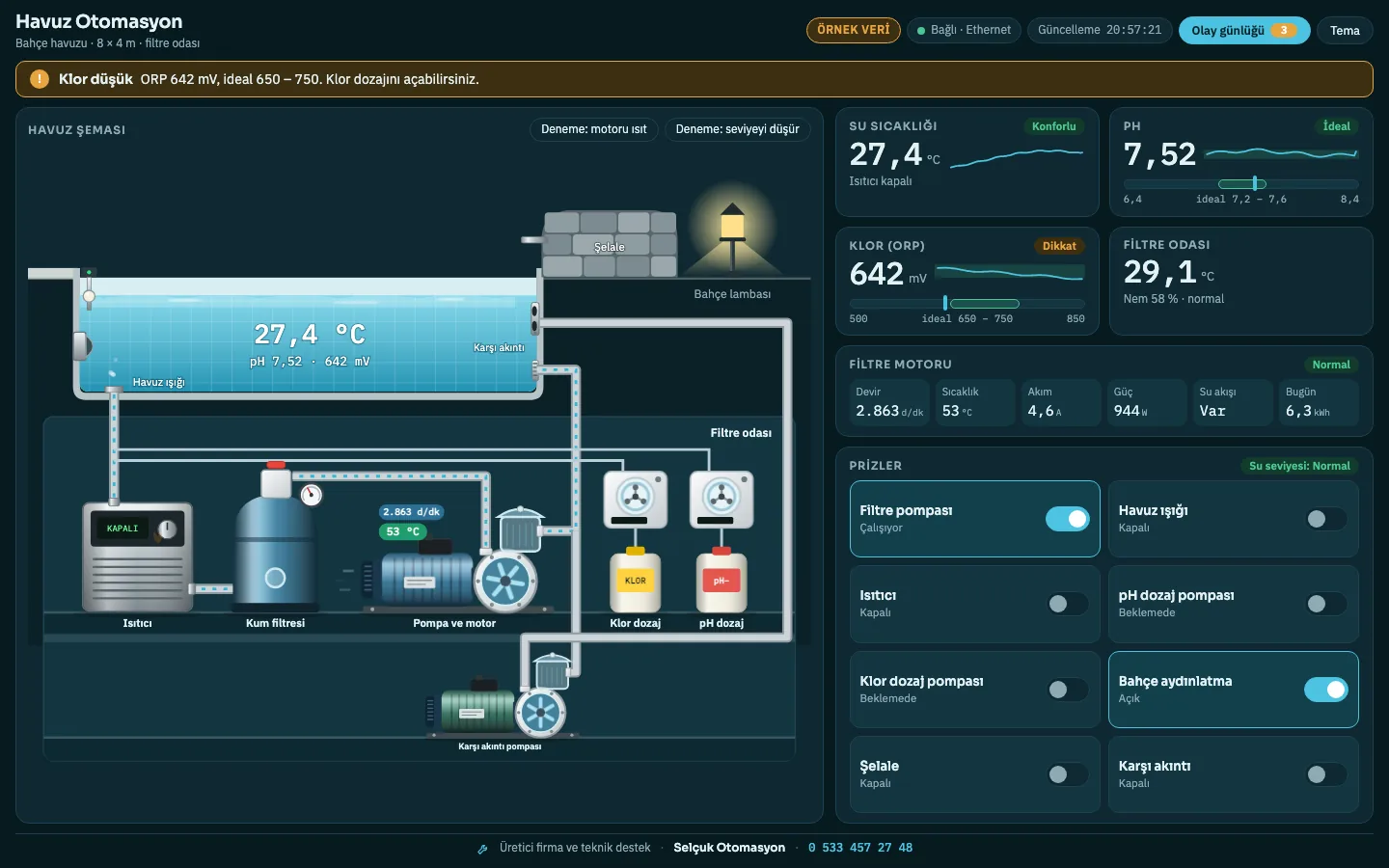Screen dimensions: 1389x868
Task: Open the Olay günlüğü event log
Action: point(1244,30)
